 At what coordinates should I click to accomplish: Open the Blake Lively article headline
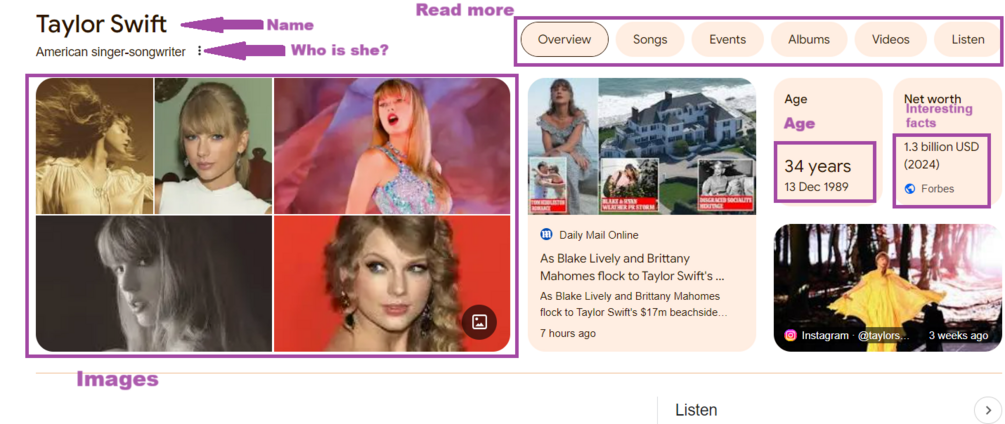pyautogui.click(x=633, y=268)
